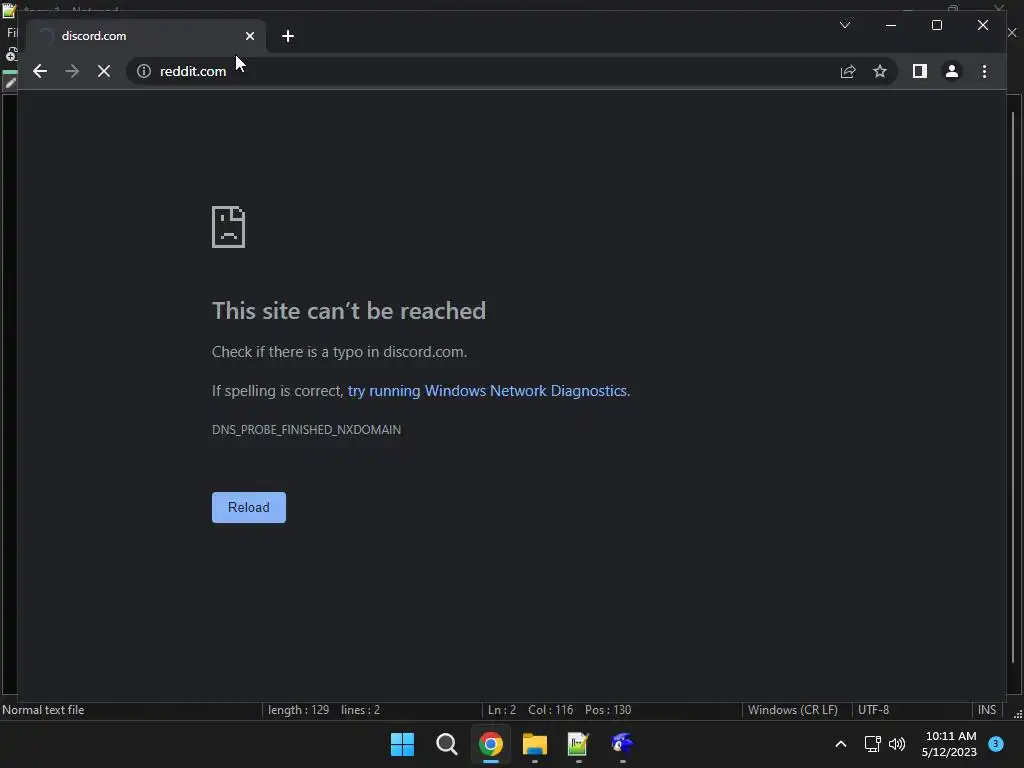Screen dimensions: 1024x768
Task: Open the Windows Network Diagnostics link
Action: point(487,391)
